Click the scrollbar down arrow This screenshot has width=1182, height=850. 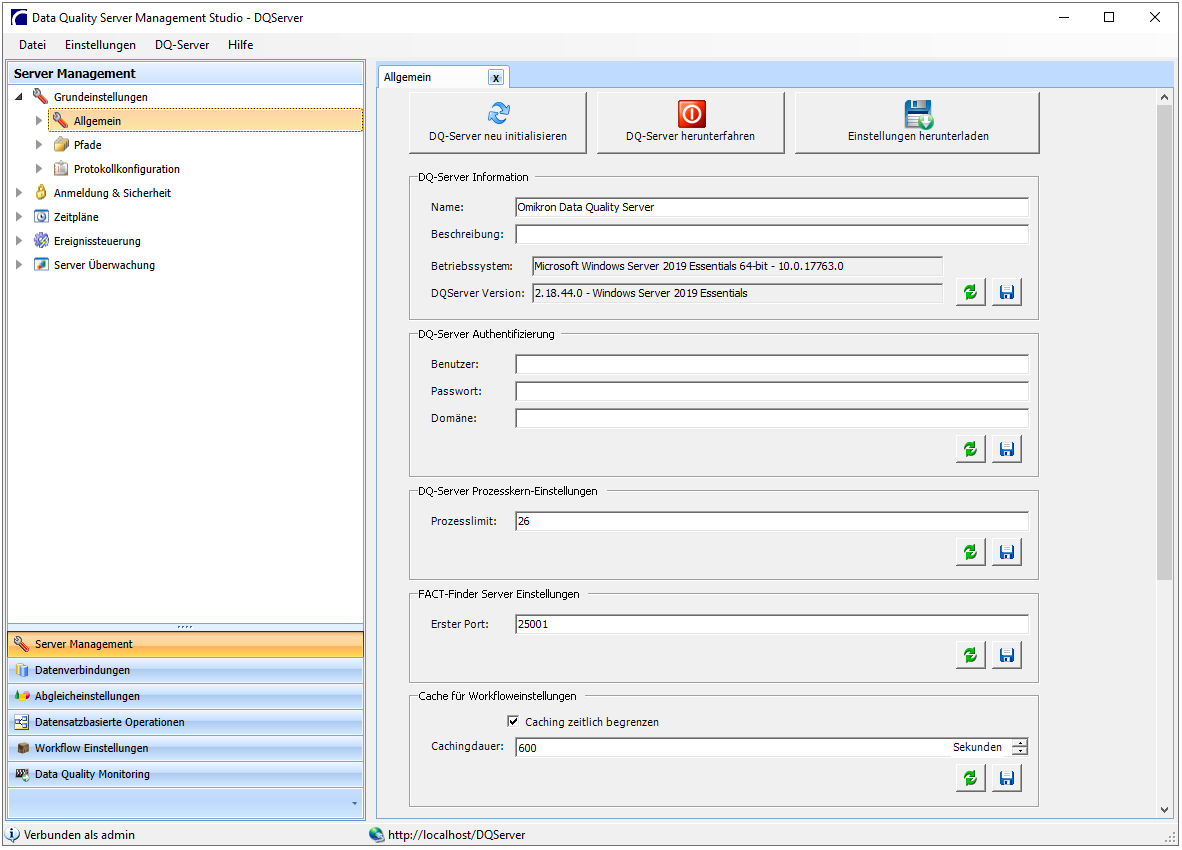click(1165, 810)
